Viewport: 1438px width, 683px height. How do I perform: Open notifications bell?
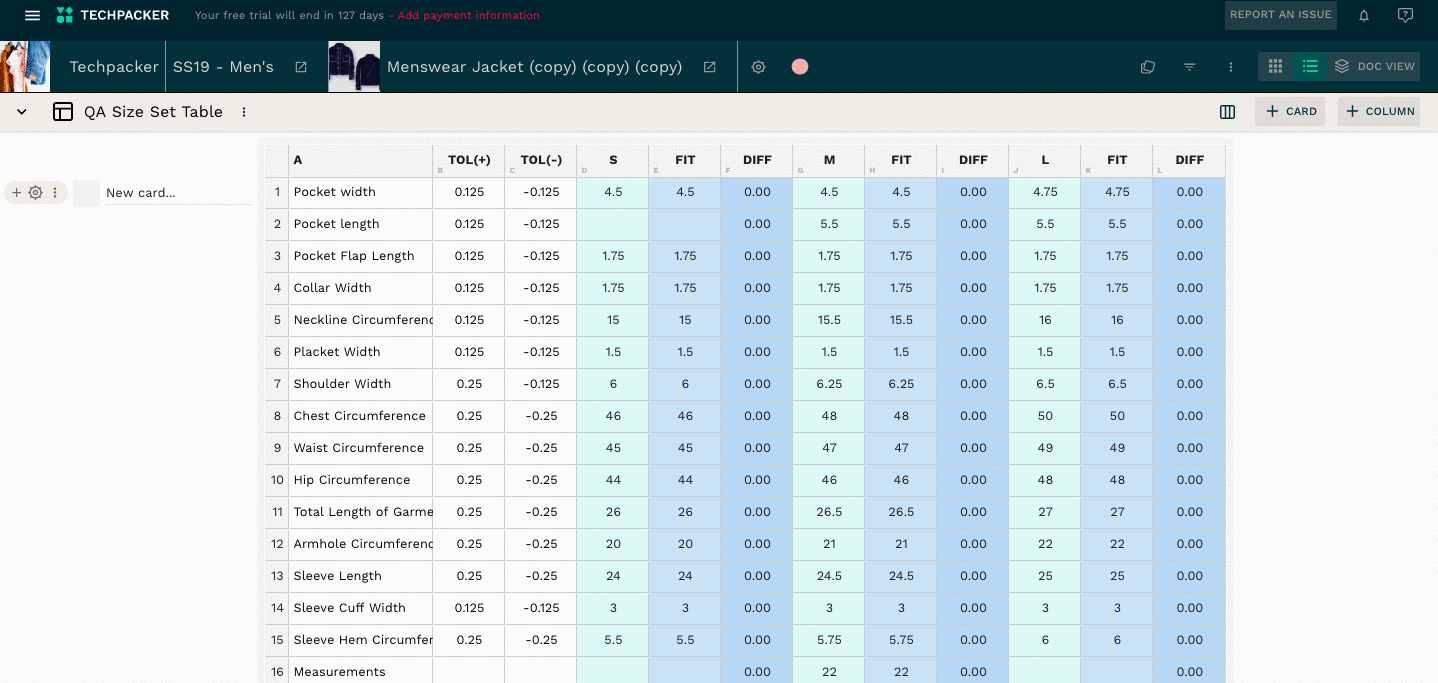click(x=1364, y=15)
